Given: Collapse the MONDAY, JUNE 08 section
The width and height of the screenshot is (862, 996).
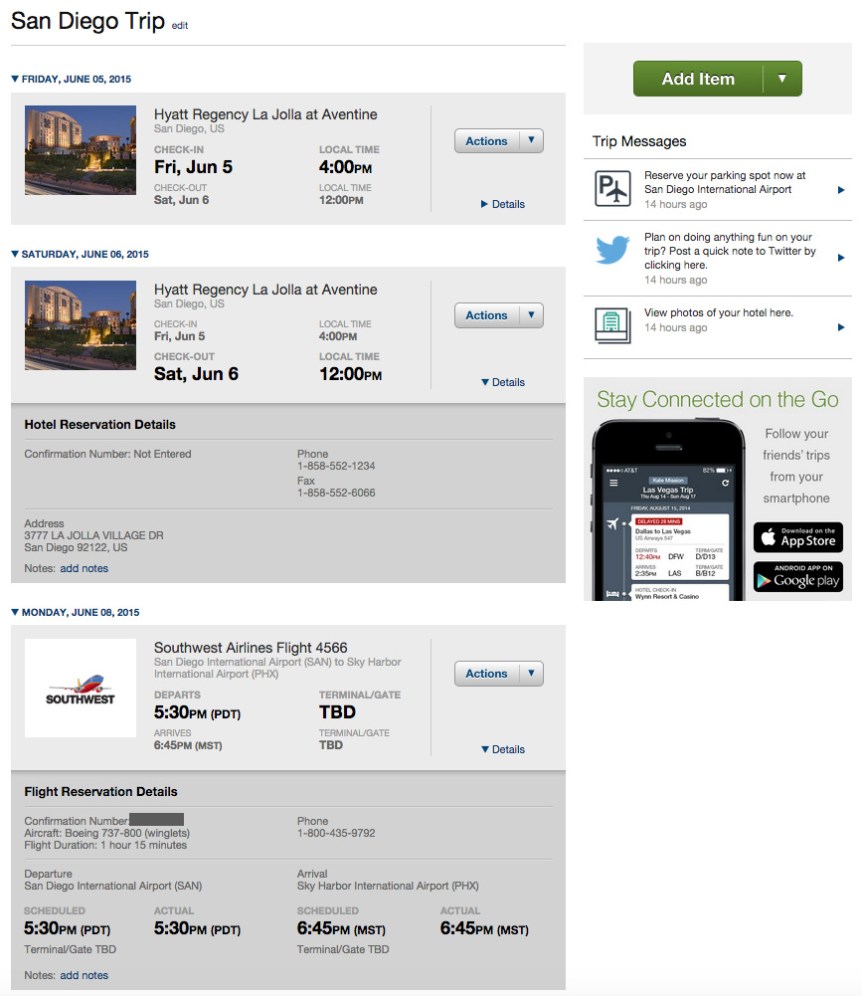Looking at the screenshot, I should (x=13, y=612).
